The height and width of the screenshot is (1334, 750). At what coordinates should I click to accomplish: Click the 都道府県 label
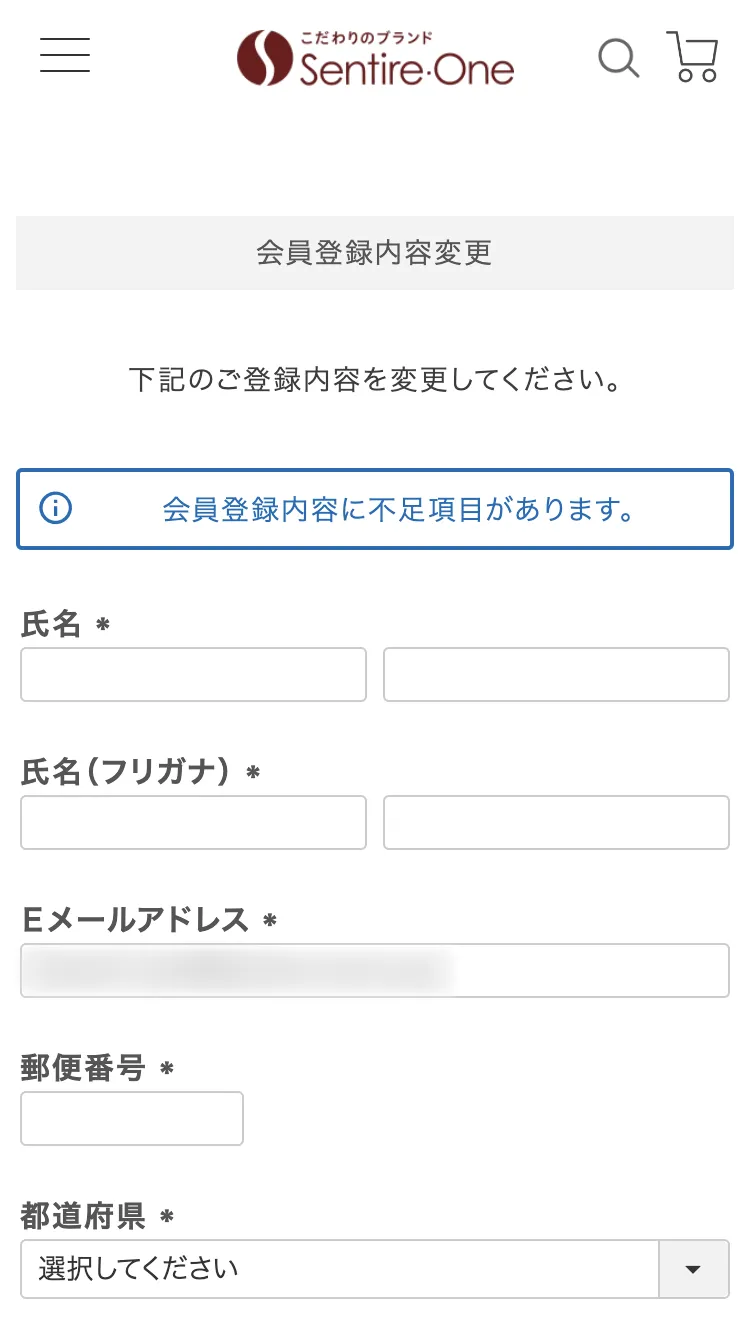point(83,1217)
